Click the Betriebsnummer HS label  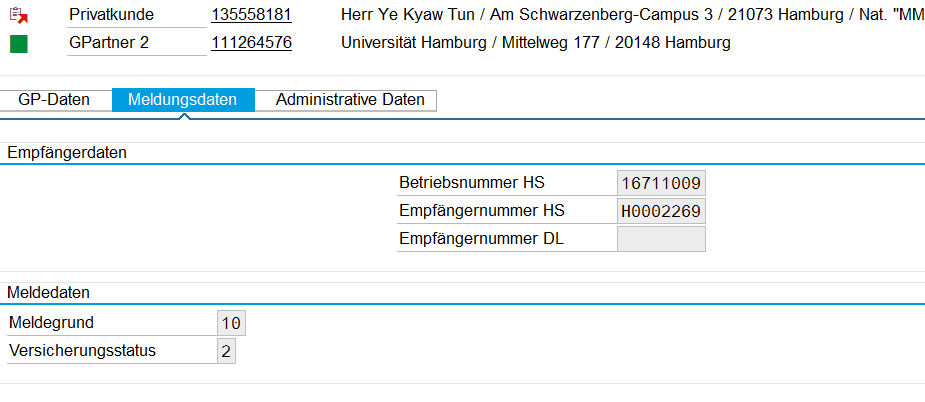472,183
